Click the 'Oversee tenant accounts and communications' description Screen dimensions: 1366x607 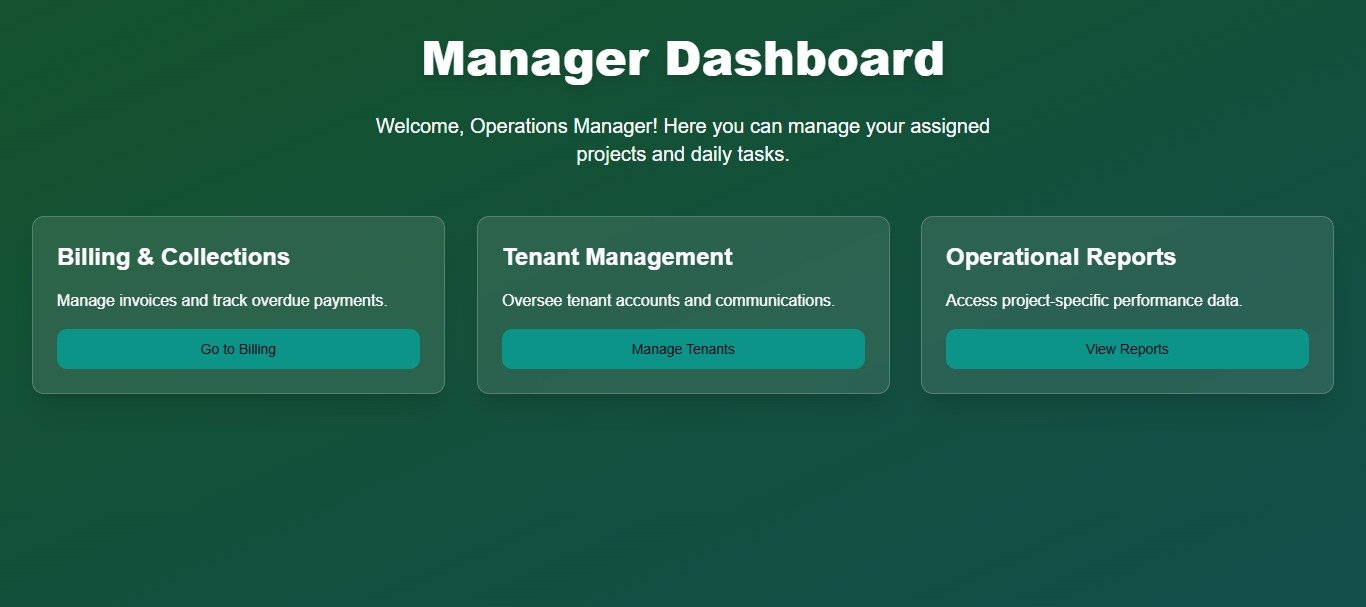pyautogui.click(x=667, y=300)
